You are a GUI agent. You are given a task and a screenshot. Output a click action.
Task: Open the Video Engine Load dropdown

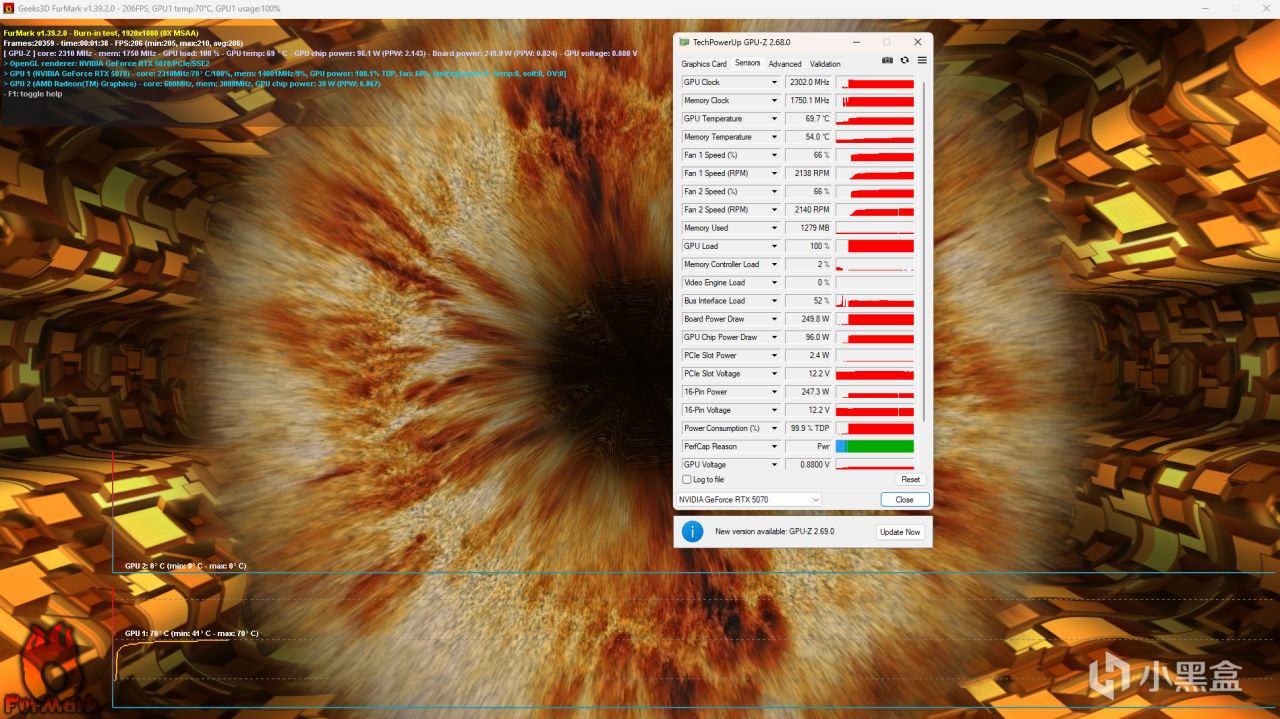click(774, 282)
